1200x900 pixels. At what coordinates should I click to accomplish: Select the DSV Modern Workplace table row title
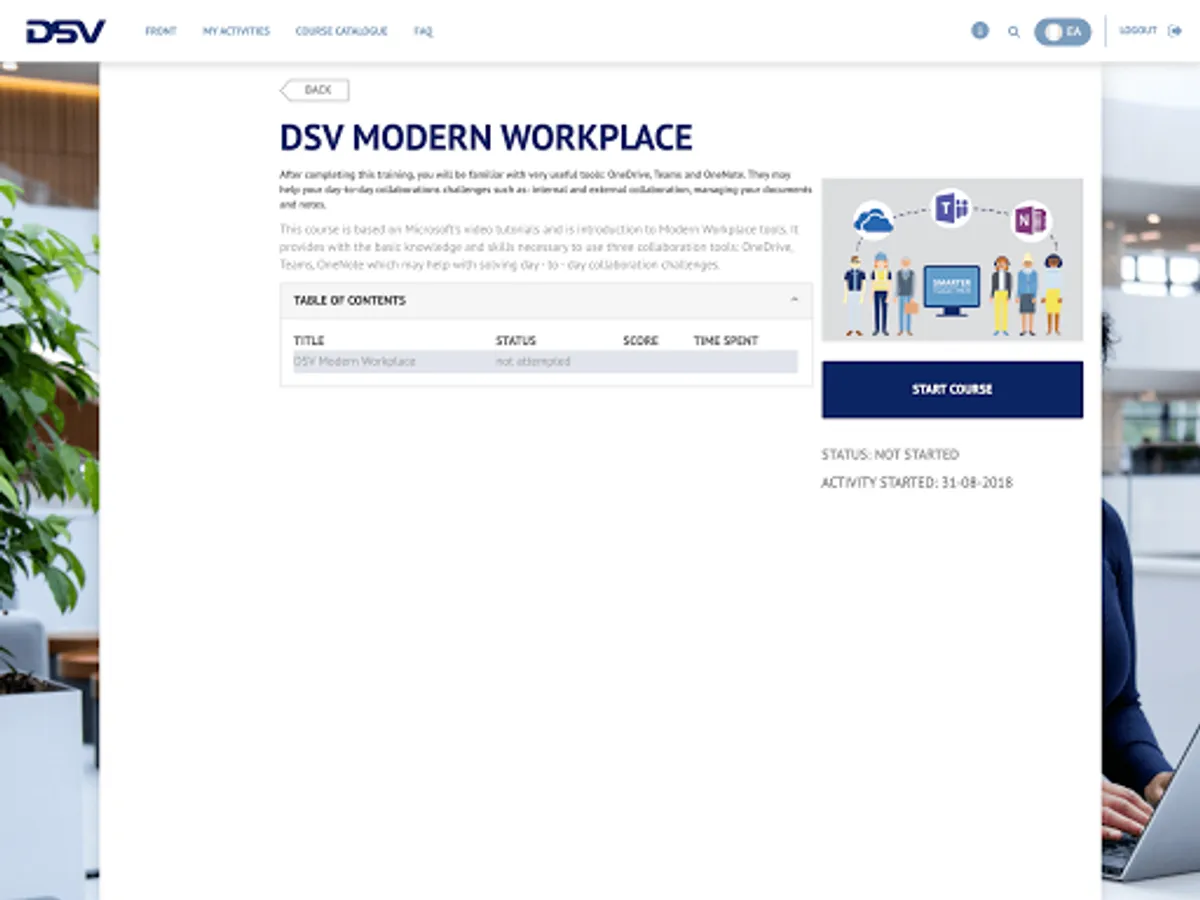point(354,361)
